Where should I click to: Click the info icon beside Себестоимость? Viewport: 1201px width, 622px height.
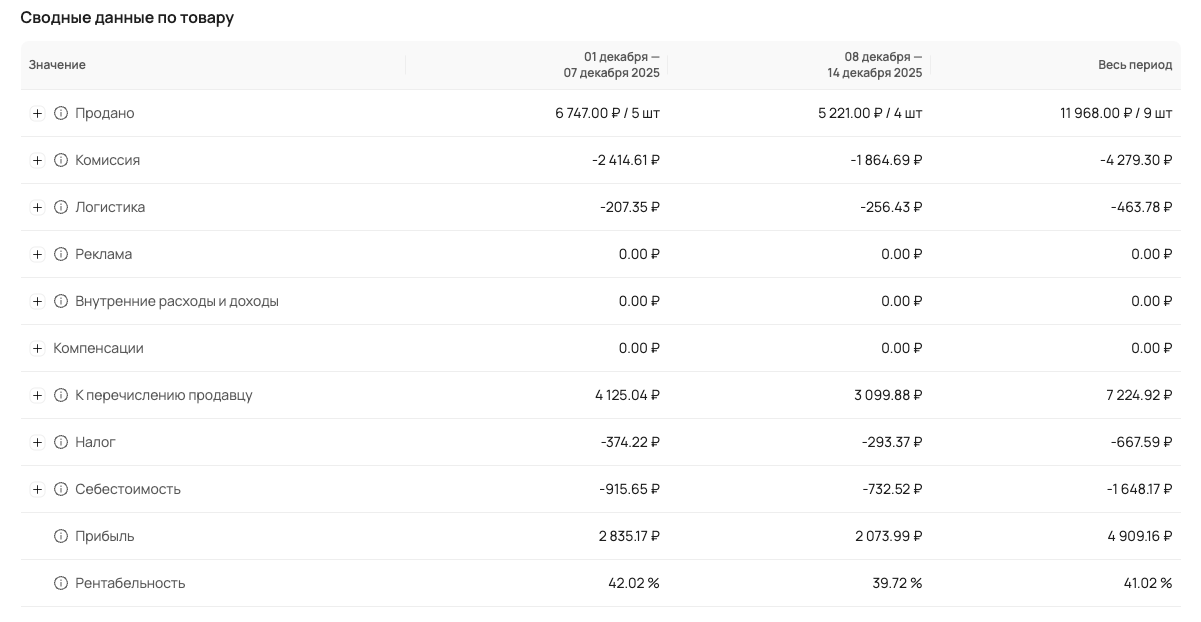click(x=61, y=489)
